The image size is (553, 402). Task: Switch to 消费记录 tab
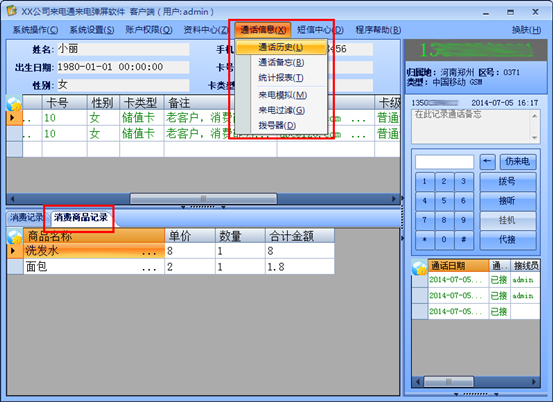point(25,218)
